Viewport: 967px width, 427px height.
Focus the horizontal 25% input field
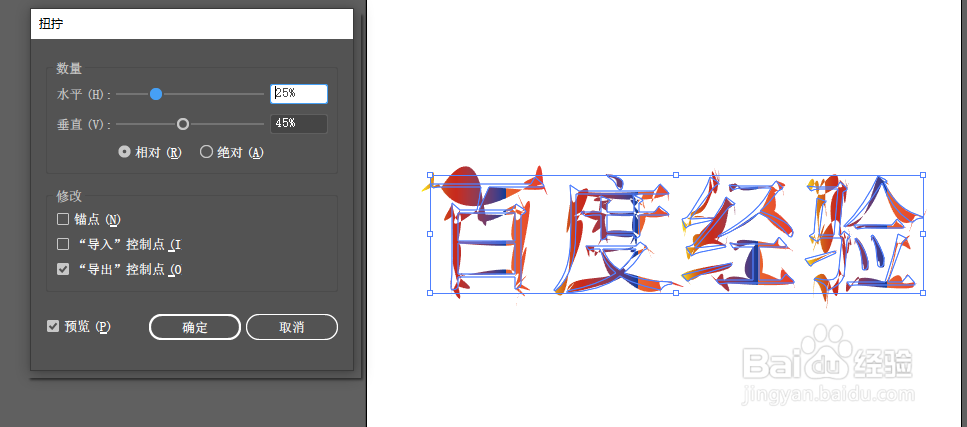(298, 94)
